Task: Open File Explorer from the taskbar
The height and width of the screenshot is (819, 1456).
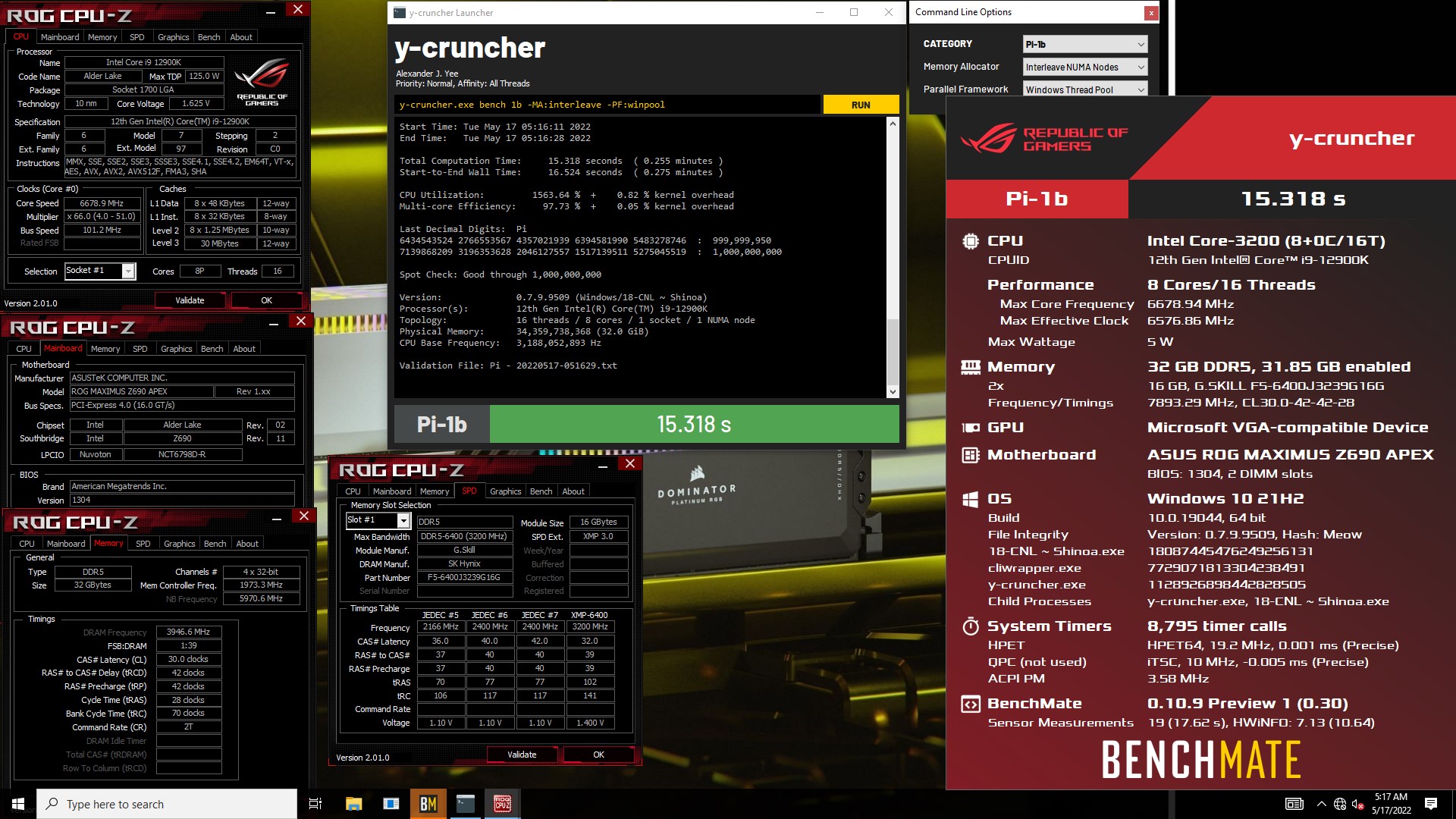Action: (353, 804)
